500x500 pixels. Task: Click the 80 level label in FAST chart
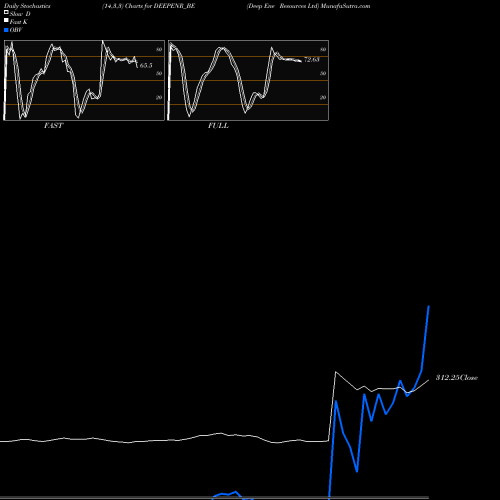coord(159,49)
